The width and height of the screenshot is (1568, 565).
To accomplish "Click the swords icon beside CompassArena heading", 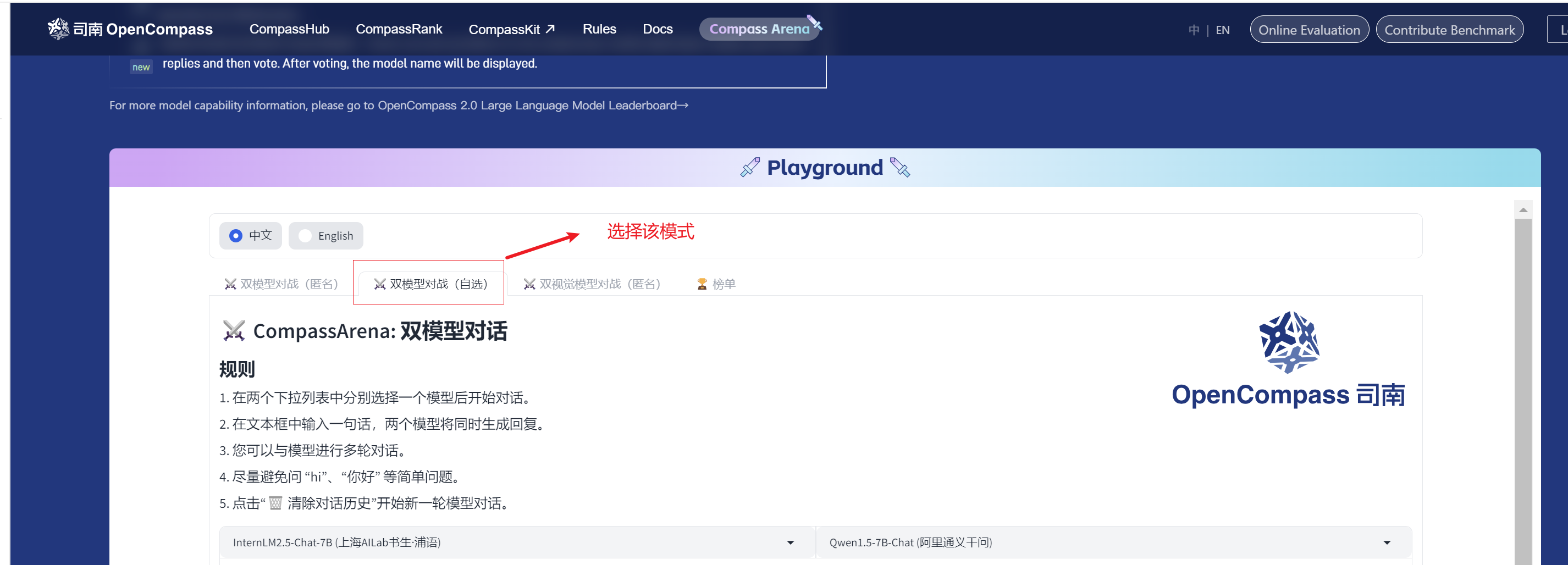I will (x=234, y=330).
